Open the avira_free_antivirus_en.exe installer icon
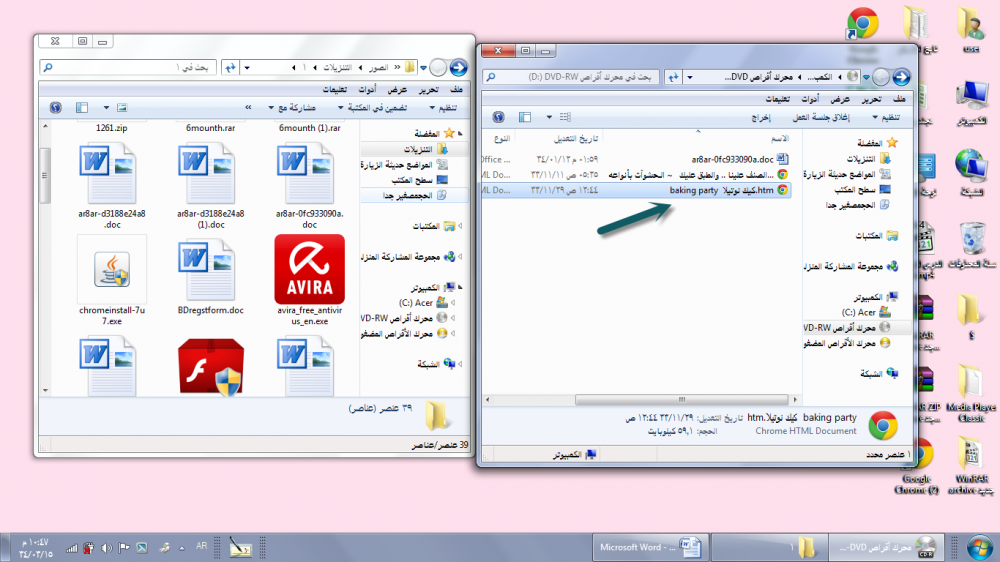 [309, 269]
